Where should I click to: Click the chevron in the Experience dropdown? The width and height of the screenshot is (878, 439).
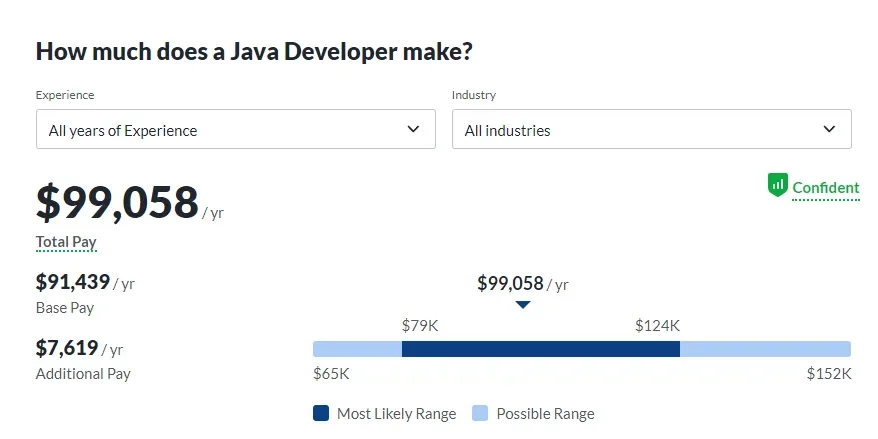[x=414, y=129]
